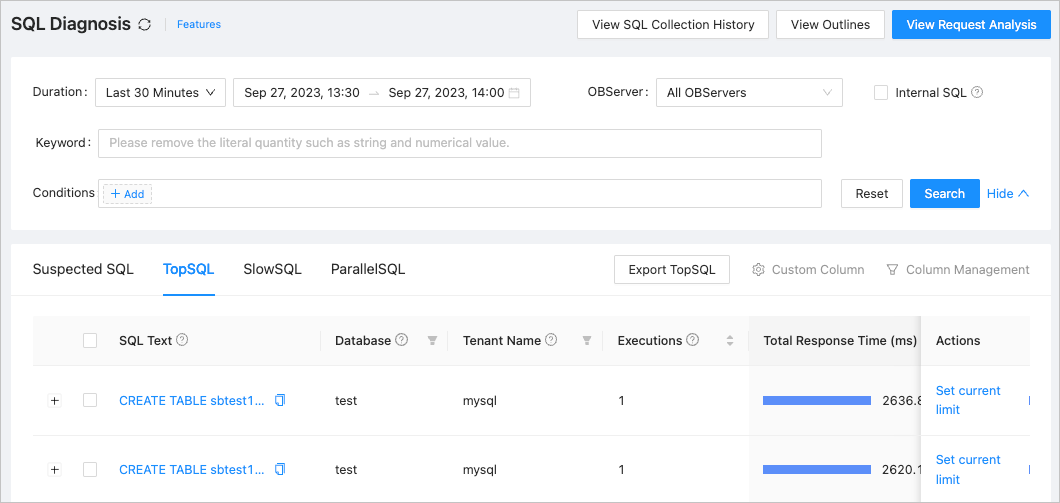The image size is (1060, 503).
Task: Enable the Internal SQL checkbox
Action: pos(881,93)
